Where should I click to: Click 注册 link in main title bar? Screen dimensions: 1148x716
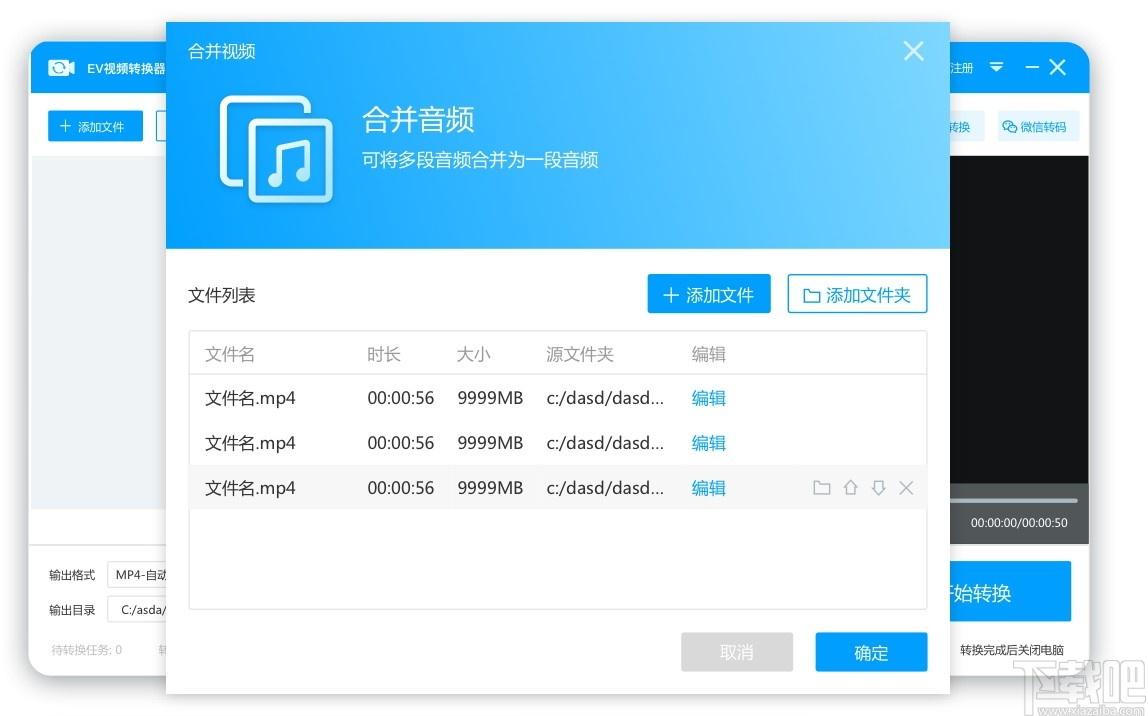pyautogui.click(x=961, y=68)
